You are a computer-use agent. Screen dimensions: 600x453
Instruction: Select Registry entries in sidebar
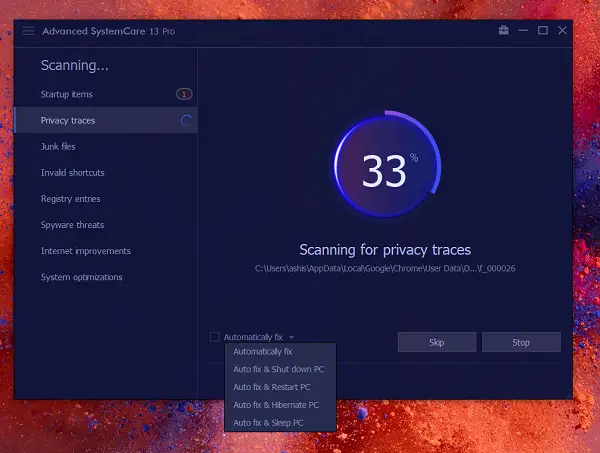106,199
